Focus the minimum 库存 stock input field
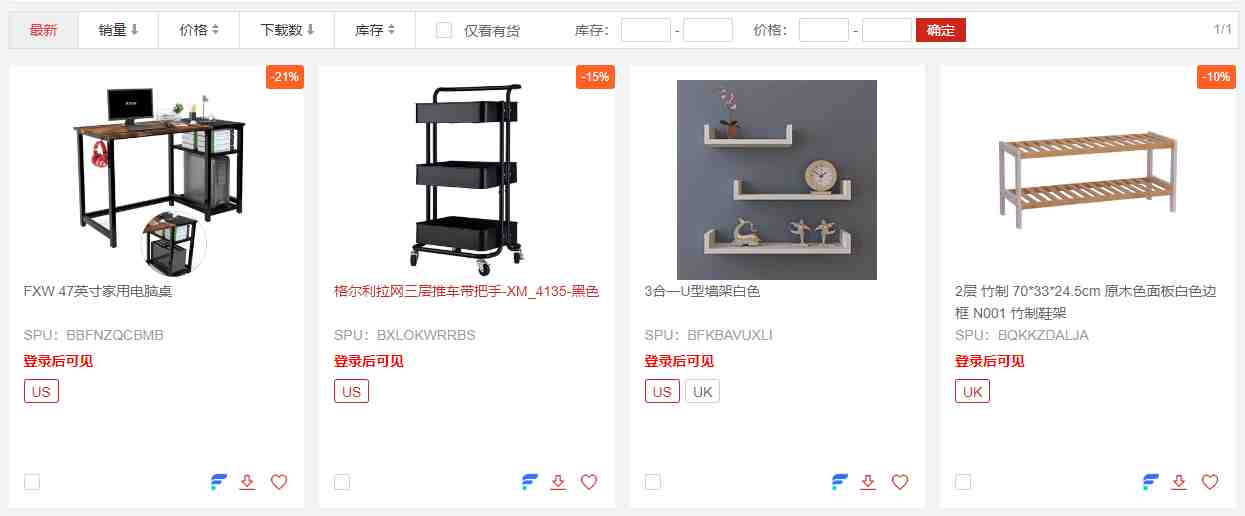1245x516 pixels. point(646,30)
